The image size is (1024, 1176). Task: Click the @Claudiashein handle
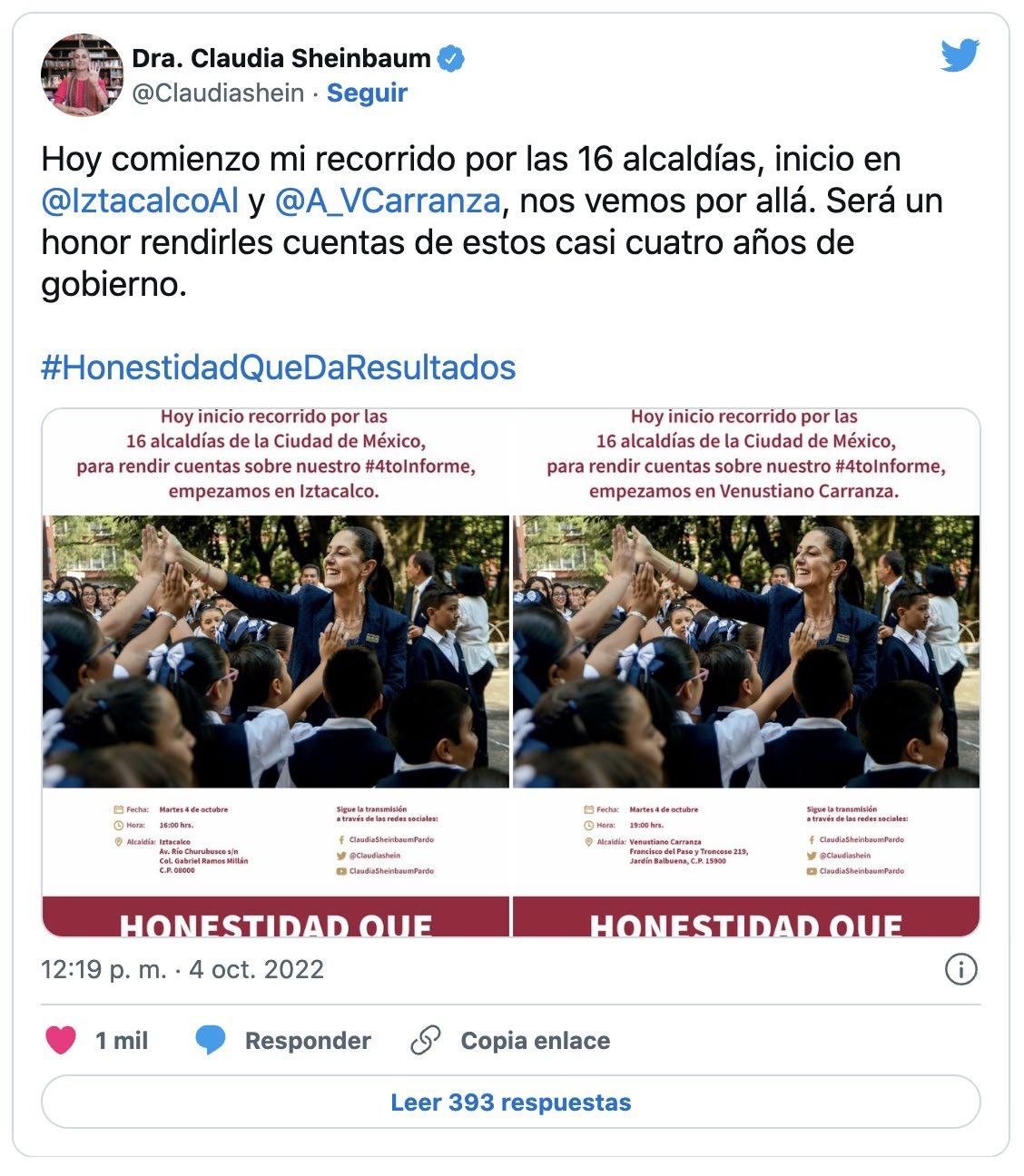tap(218, 93)
